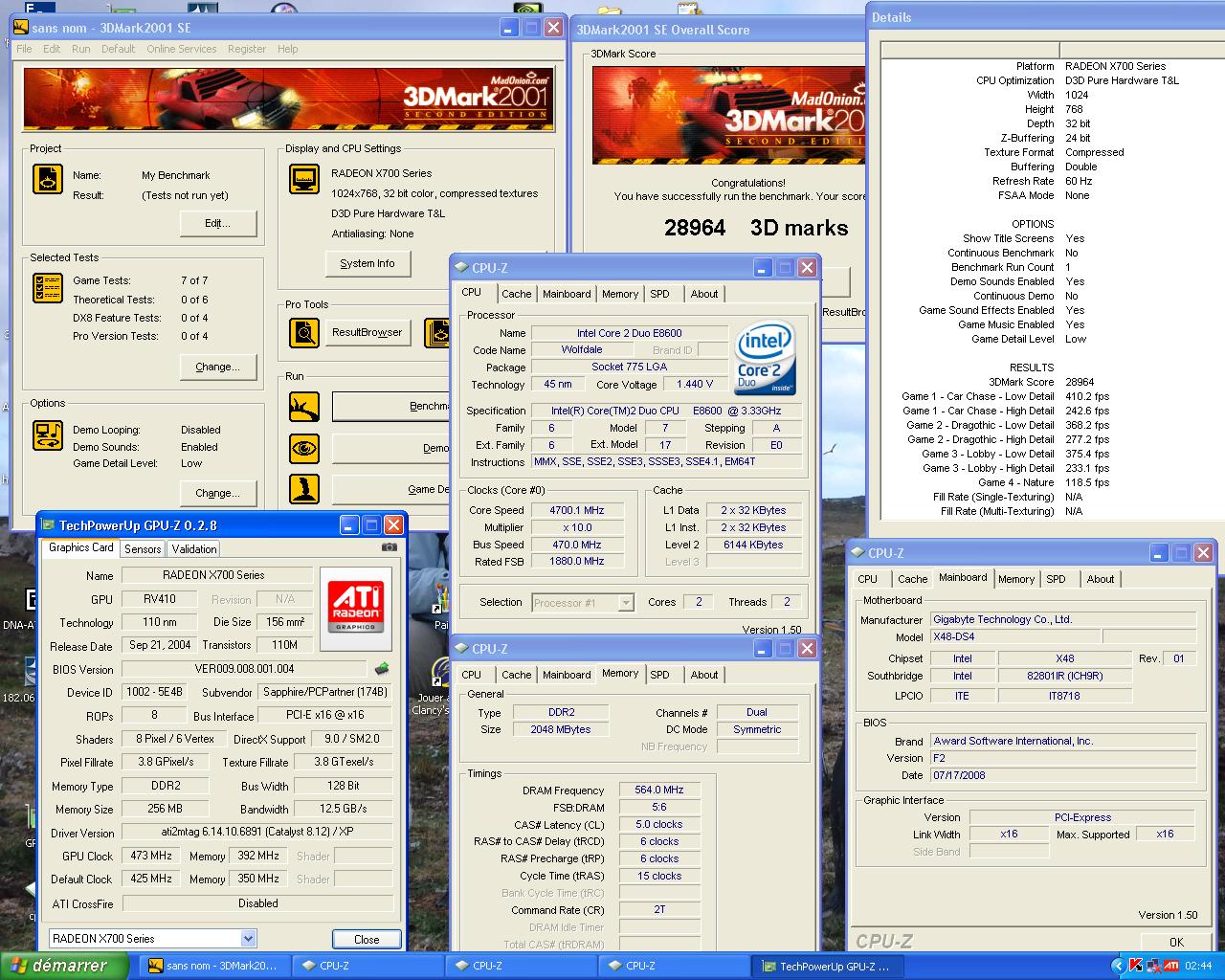Click the Edit... button in Project

click(x=218, y=223)
